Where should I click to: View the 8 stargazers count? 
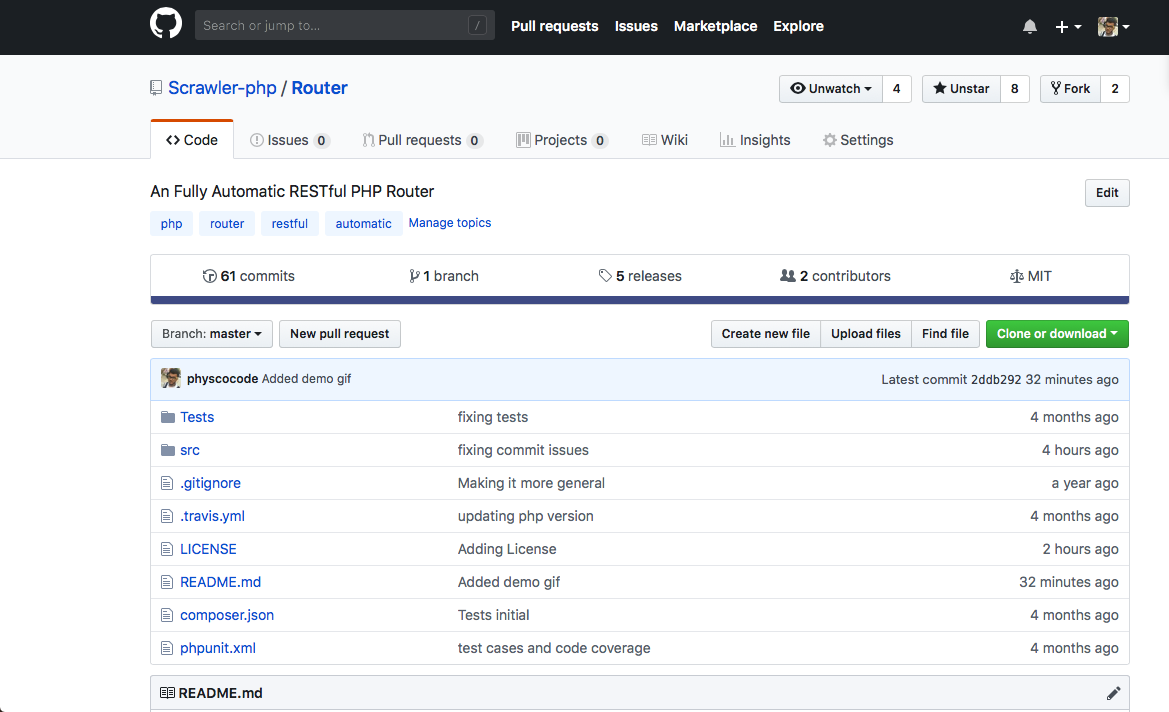(x=1014, y=89)
